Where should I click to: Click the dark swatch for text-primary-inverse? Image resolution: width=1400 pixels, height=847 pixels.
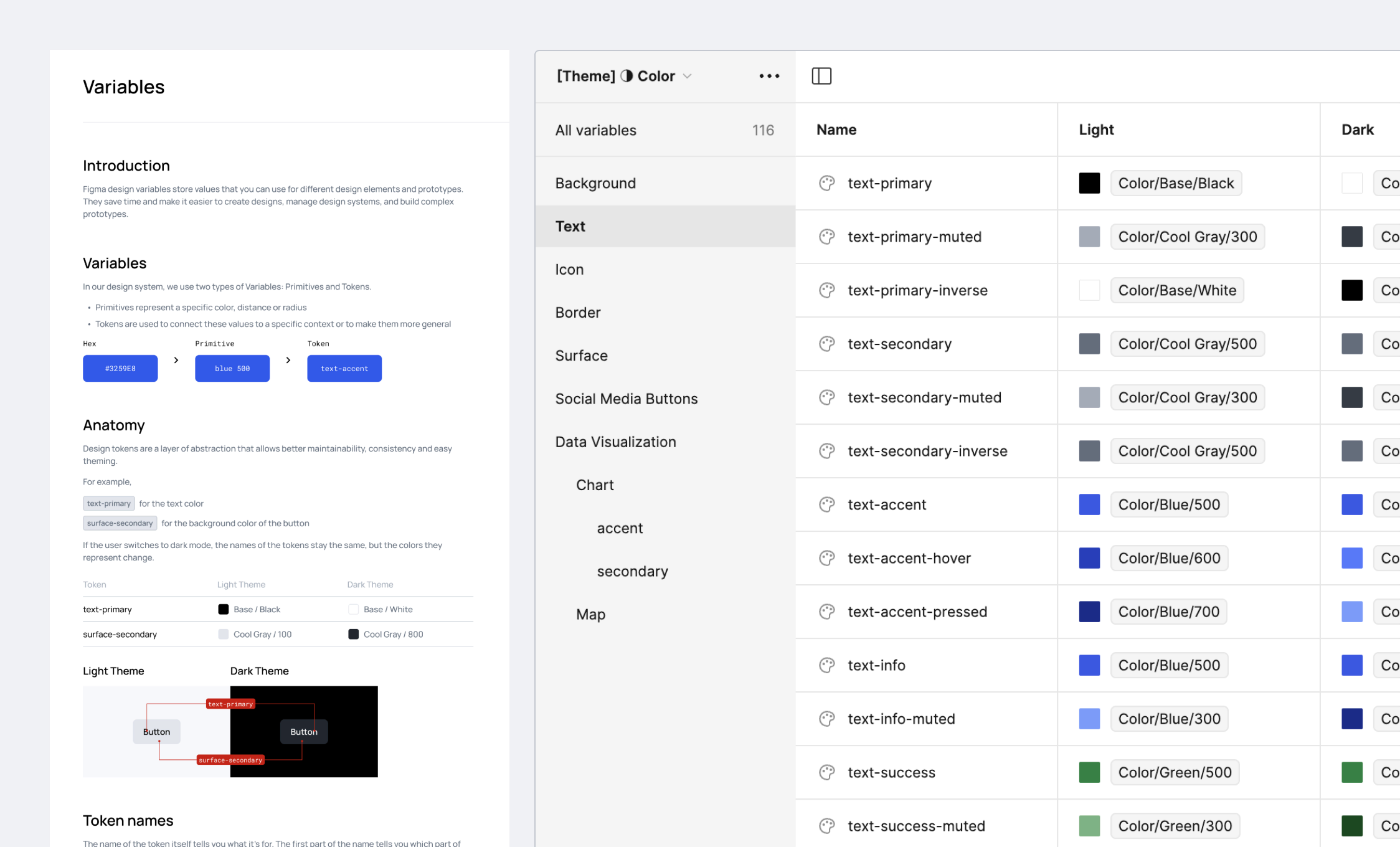tap(1352, 290)
